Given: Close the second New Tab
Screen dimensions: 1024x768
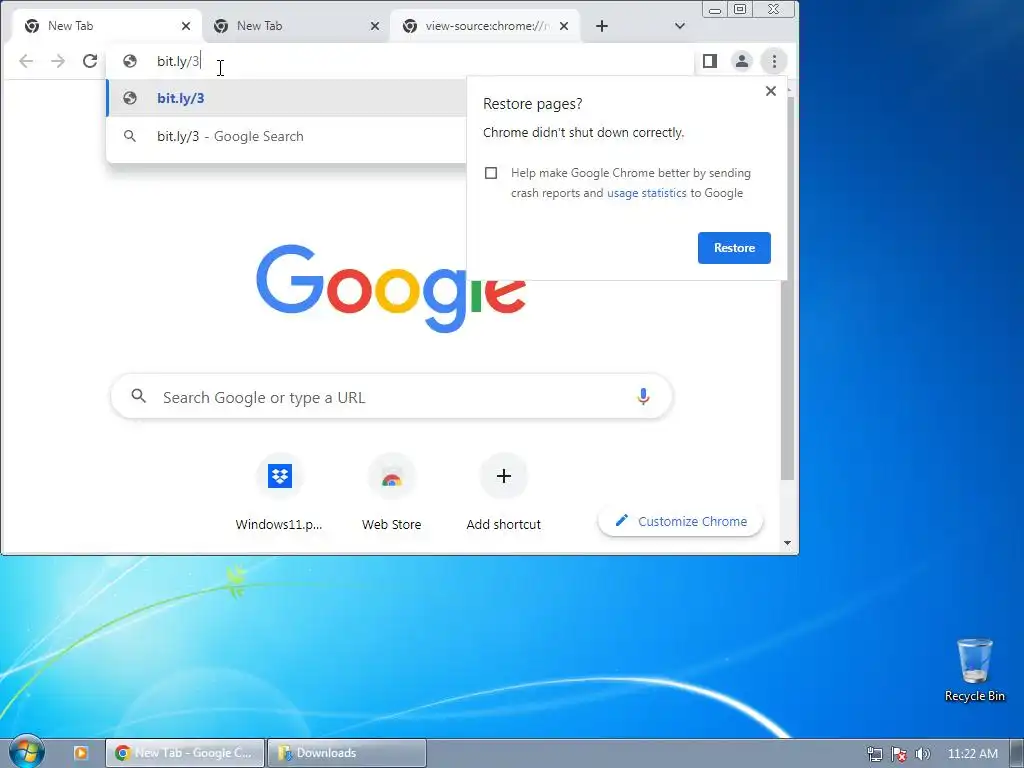Looking at the screenshot, I should tap(375, 26).
